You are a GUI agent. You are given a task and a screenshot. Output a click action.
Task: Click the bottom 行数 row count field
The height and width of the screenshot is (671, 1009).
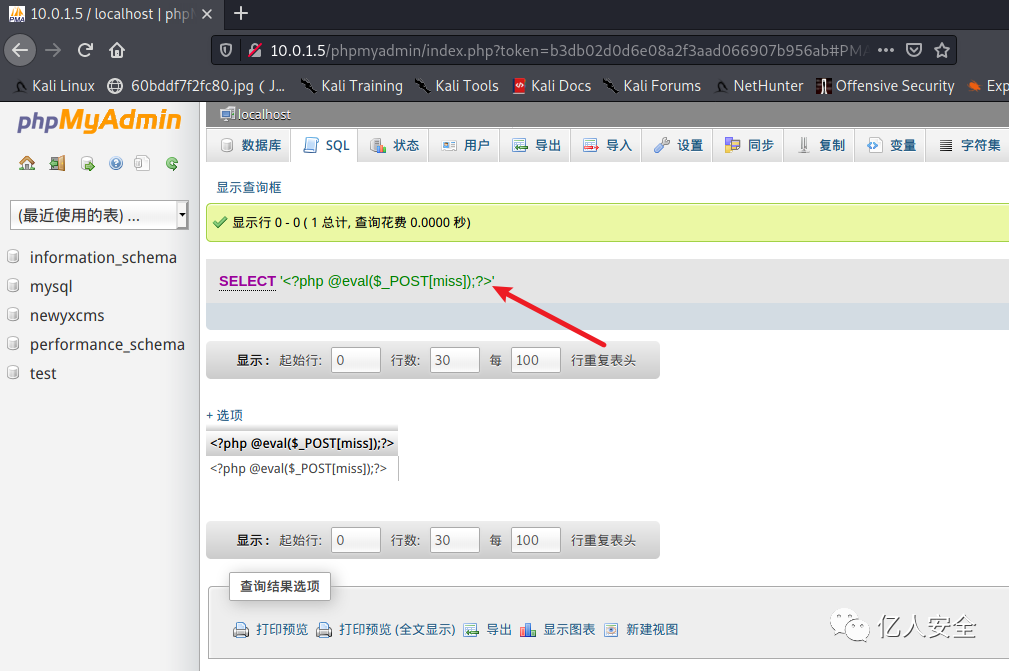455,540
